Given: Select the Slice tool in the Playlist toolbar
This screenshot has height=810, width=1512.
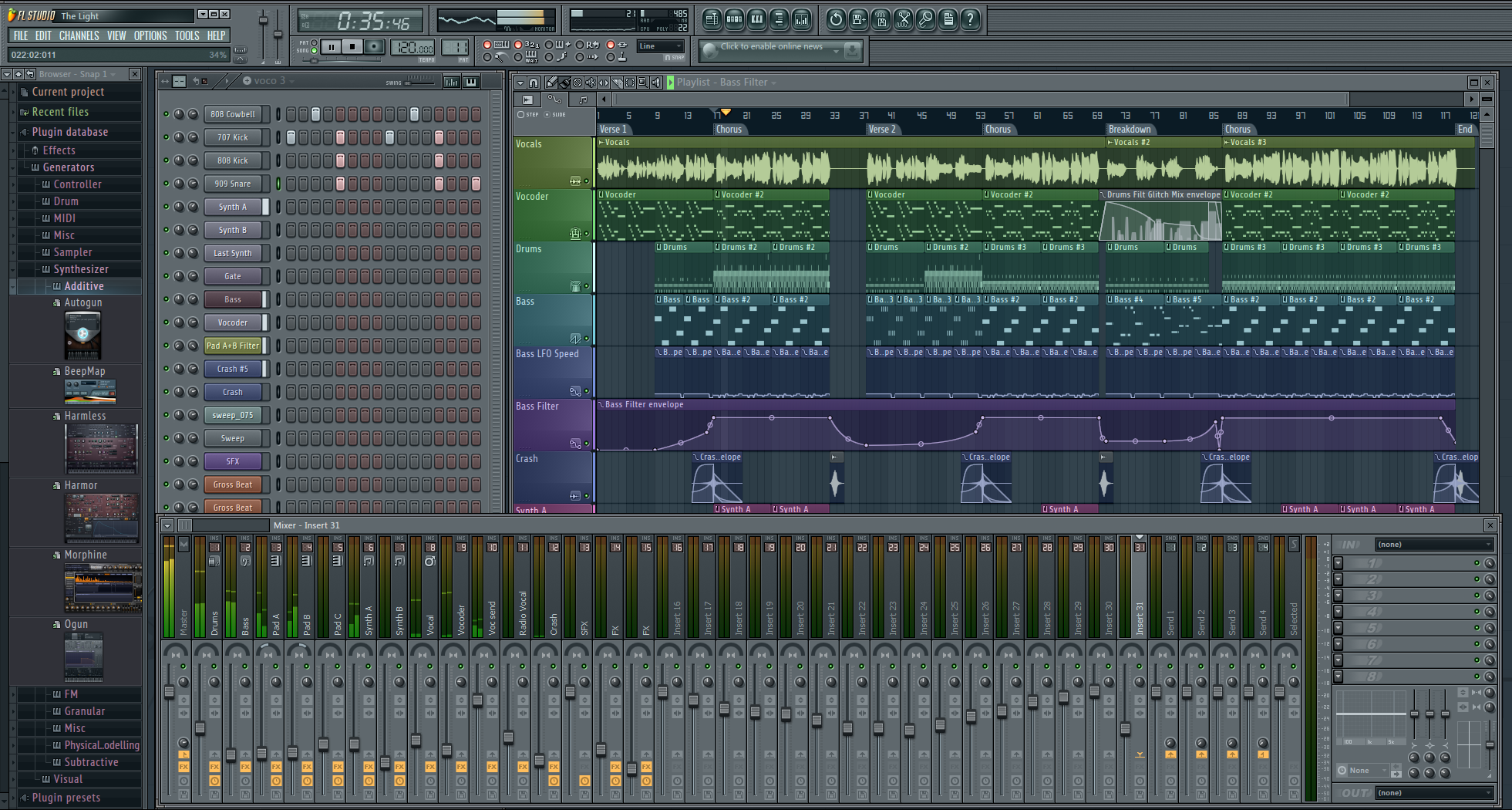Looking at the screenshot, I should click(x=616, y=83).
